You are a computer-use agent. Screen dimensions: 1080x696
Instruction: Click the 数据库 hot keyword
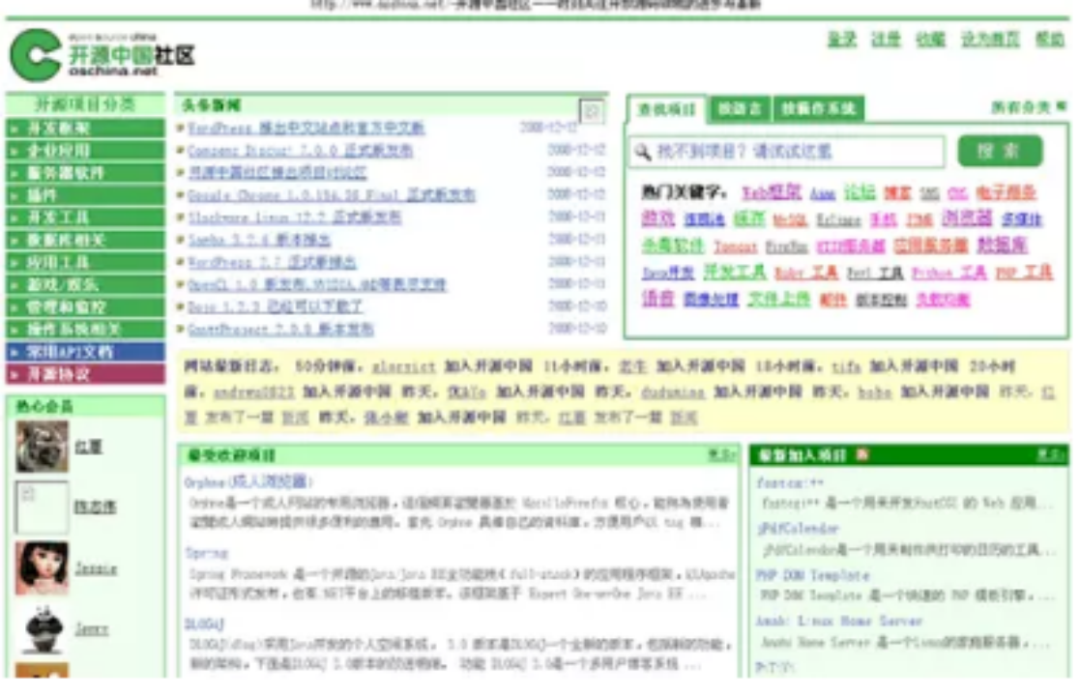pyautogui.click(x=1002, y=245)
